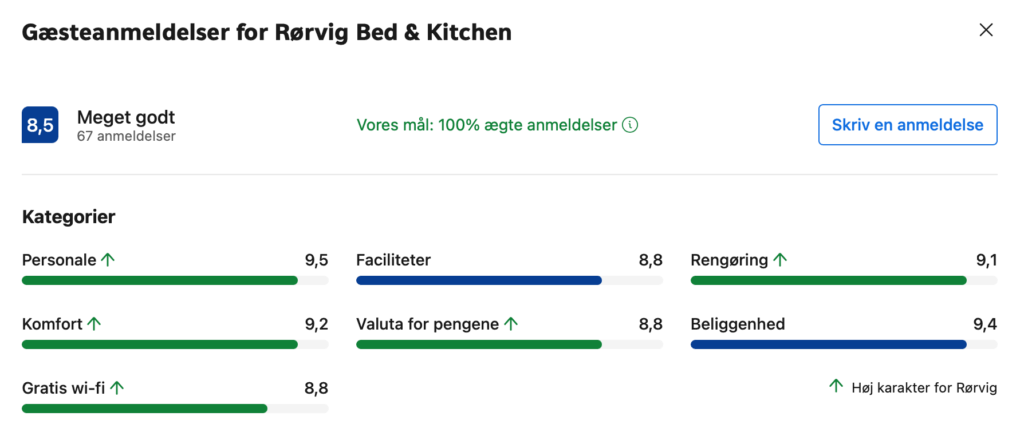Image resolution: width=1024 pixels, height=436 pixels.
Task: Click the green arrow next to Personale
Action: pyautogui.click(x=108, y=260)
